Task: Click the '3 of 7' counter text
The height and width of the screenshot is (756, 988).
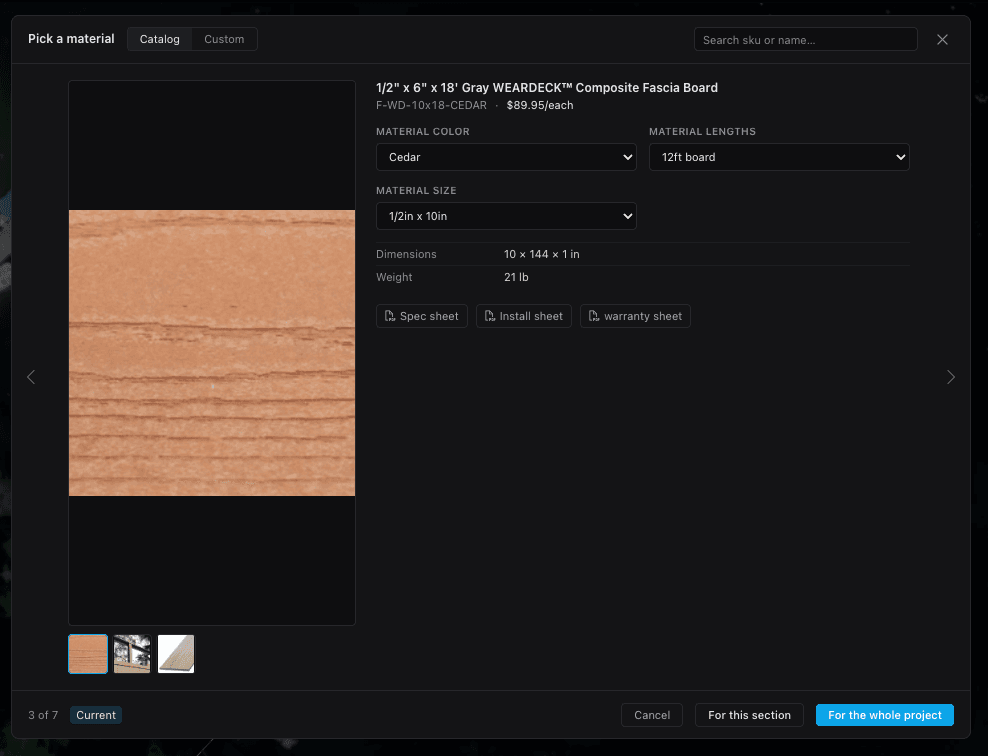Action: [x=43, y=715]
